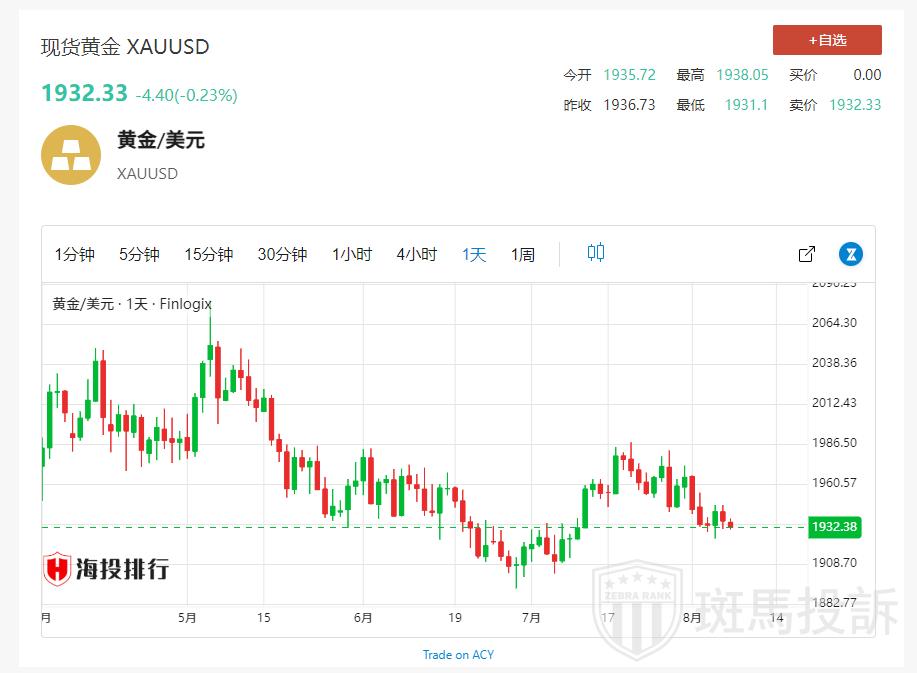The image size is (917, 673).
Task: Click the blue hourglass icon
Action: coord(850,254)
